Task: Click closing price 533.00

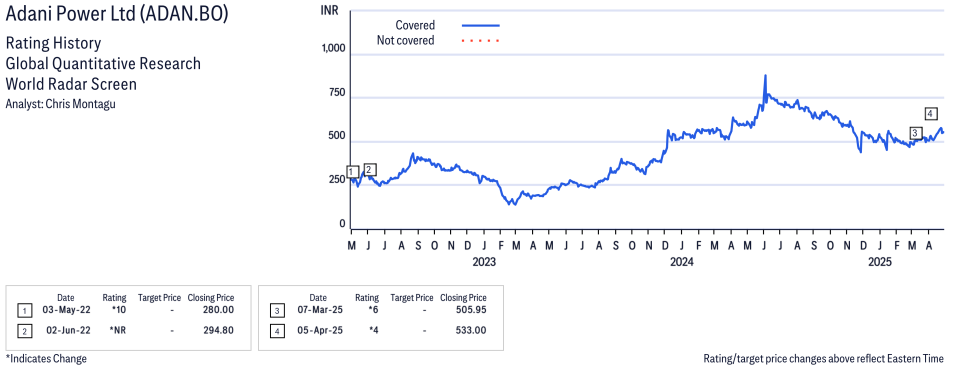Action: coord(471,330)
